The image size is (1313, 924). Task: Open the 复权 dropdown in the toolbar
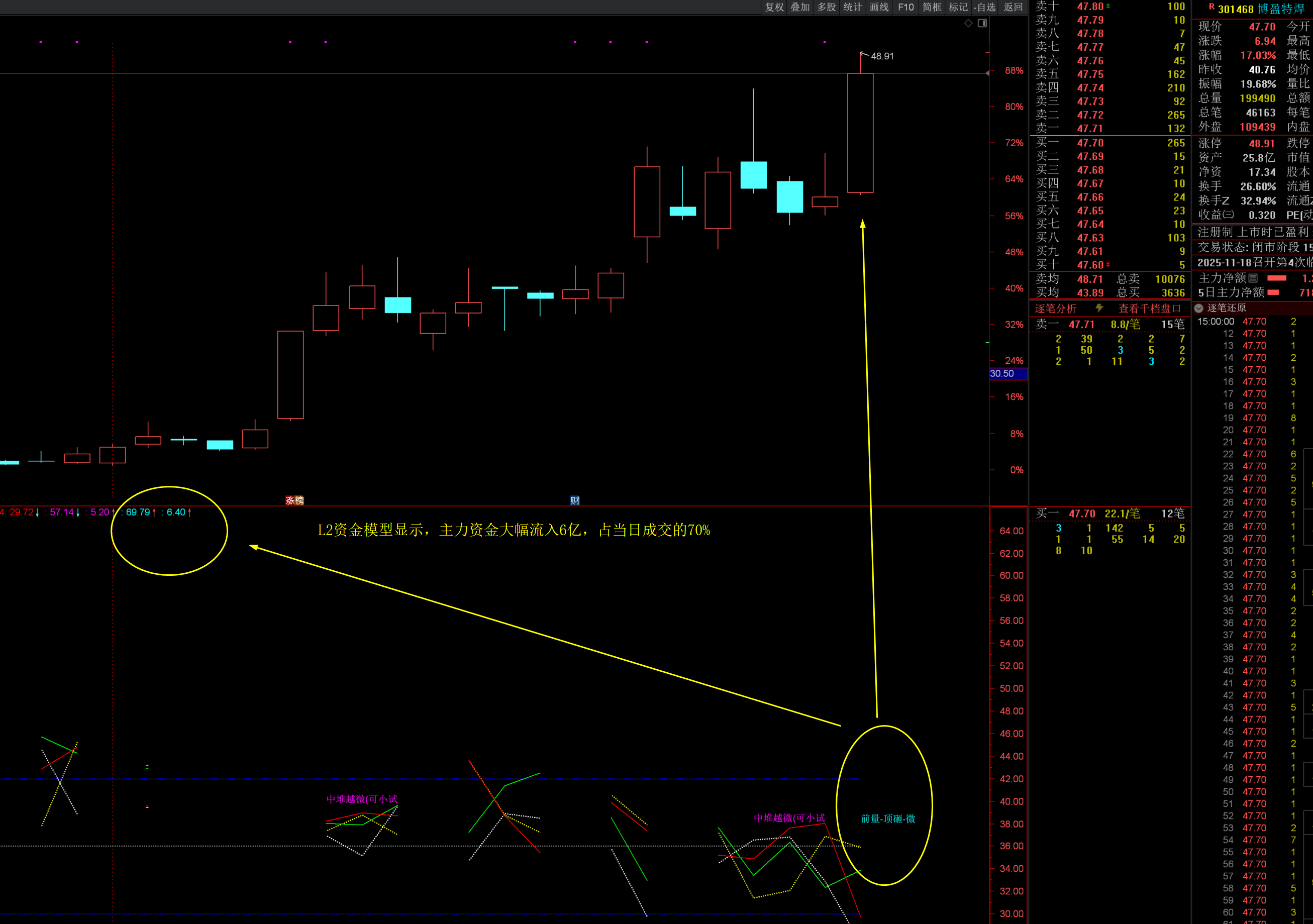[x=774, y=7]
